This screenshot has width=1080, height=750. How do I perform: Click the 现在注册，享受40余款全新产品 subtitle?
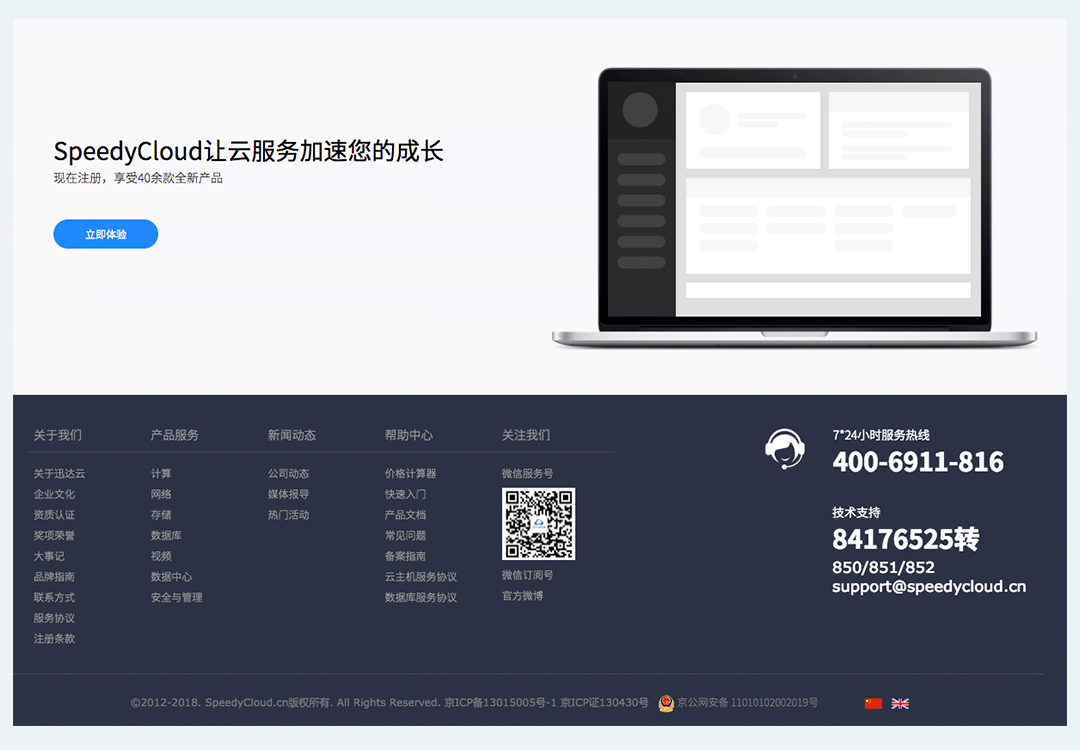point(138,178)
